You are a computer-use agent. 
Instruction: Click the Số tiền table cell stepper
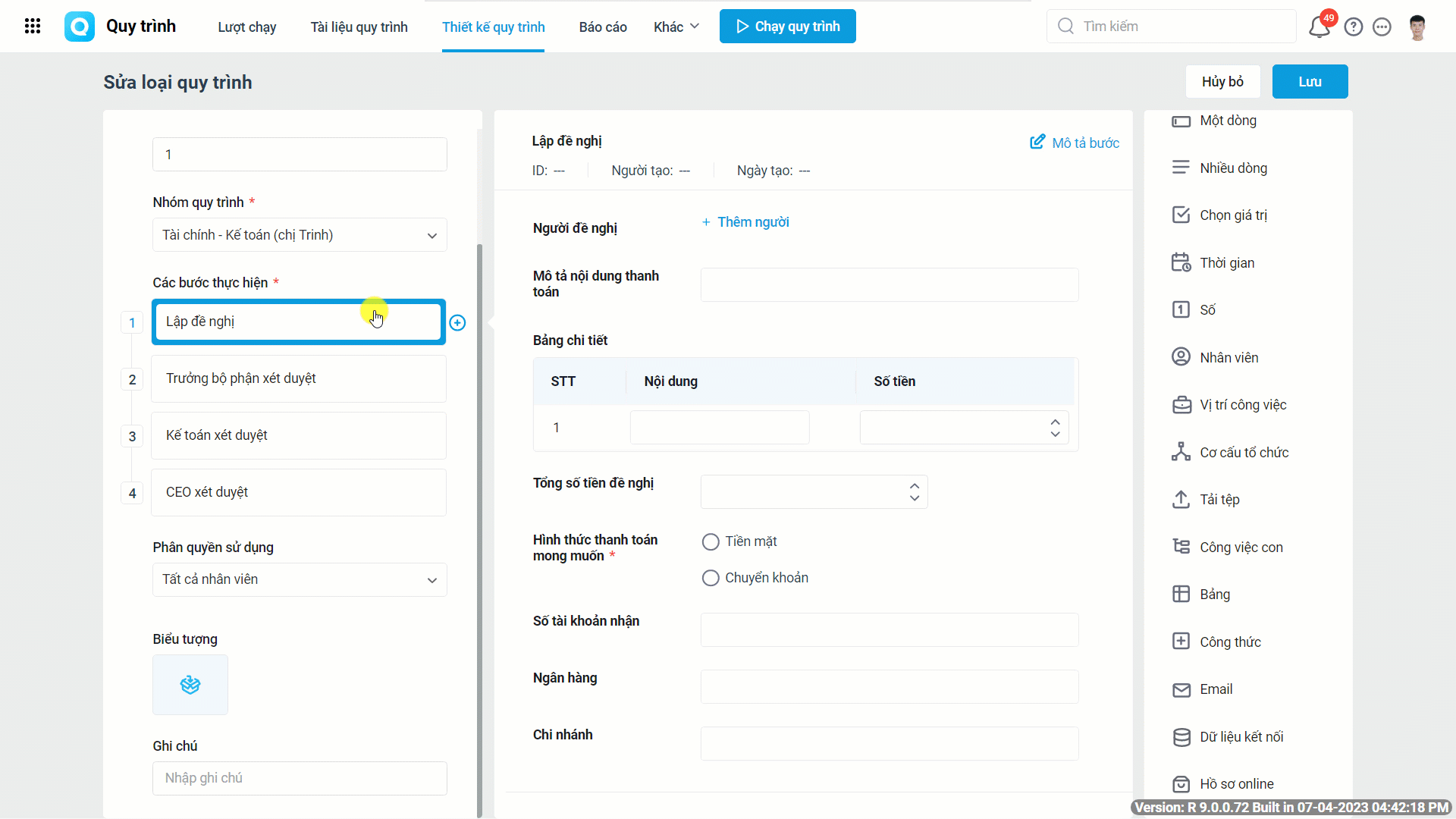click(x=1055, y=428)
